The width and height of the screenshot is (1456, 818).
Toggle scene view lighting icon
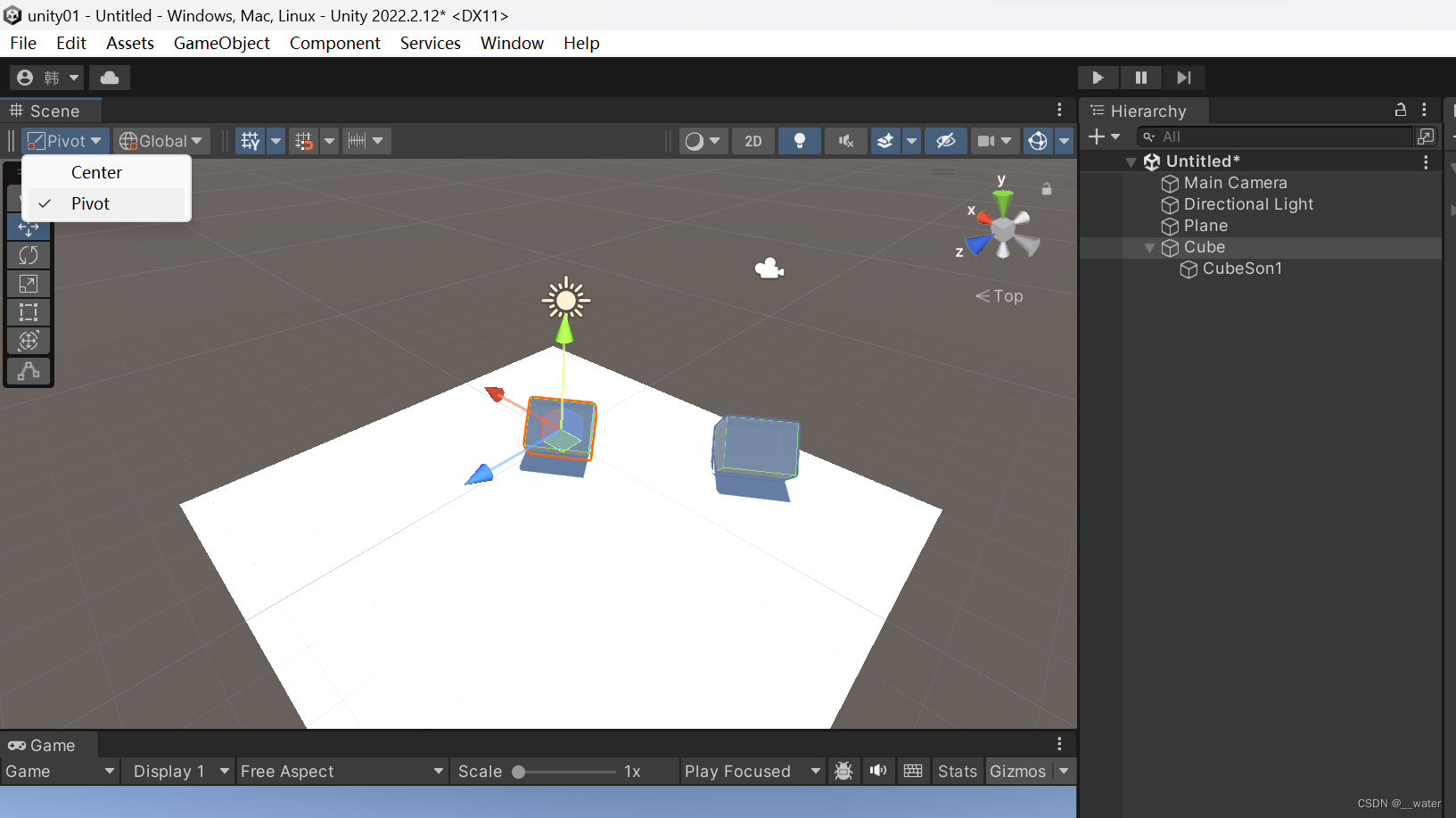(799, 140)
